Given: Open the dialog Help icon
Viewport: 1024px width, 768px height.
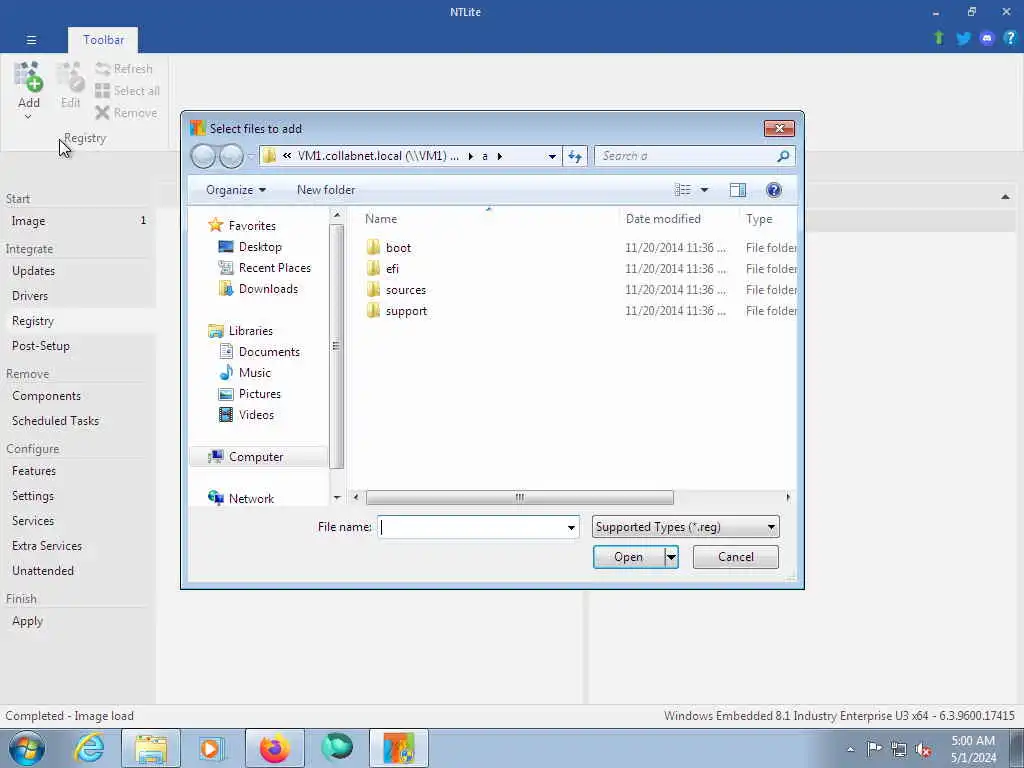Looking at the screenshot, I should click(773, 190).
